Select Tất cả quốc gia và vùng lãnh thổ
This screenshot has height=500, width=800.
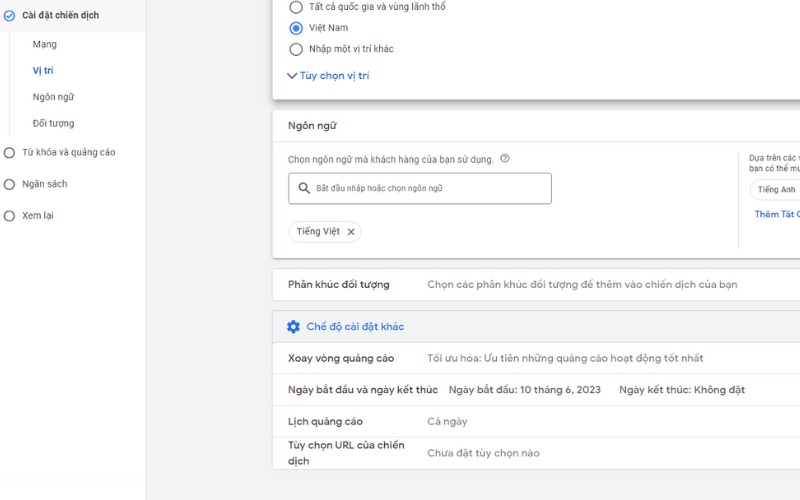pyautogui.click(x=296, y=7)
